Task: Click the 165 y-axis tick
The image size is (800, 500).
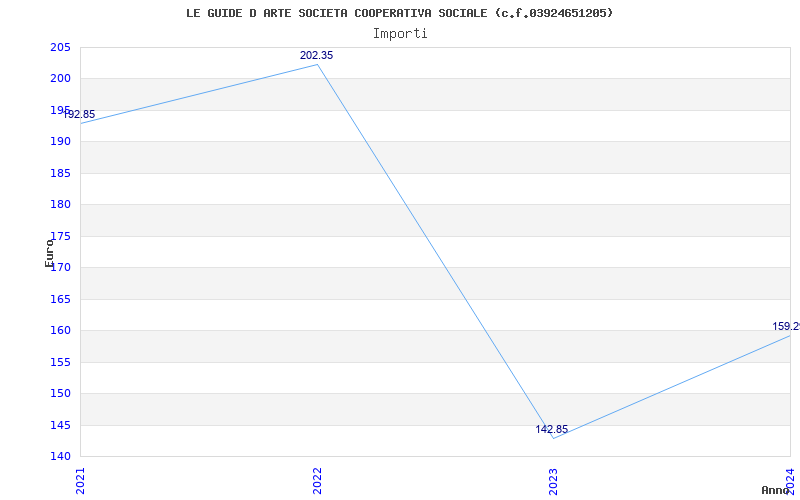Action: click(60, 299)
